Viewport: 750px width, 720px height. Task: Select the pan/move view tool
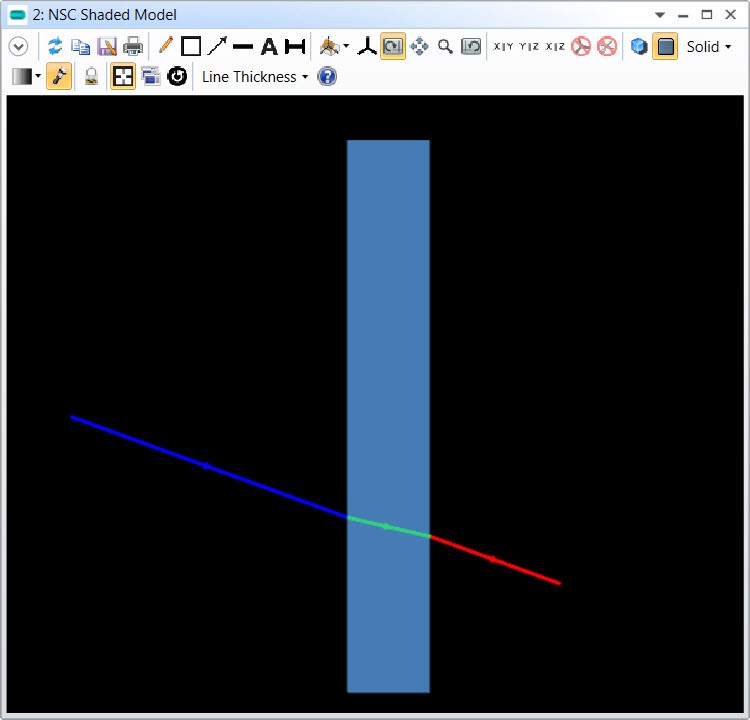(419, 46)
